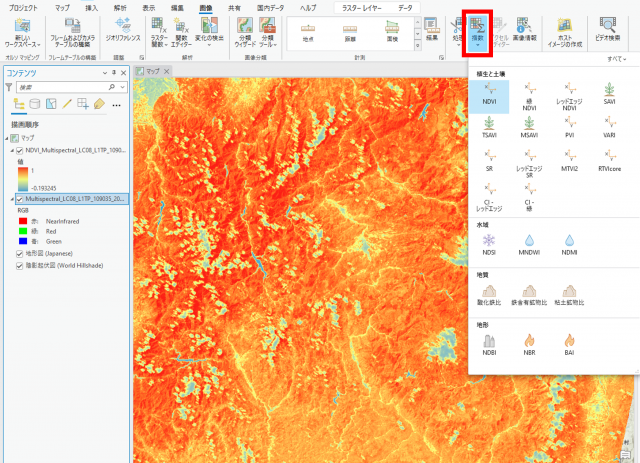640x463 pixels.
Task: Open the ラスター レイヤー contextual tab
Action: point(362,8)
